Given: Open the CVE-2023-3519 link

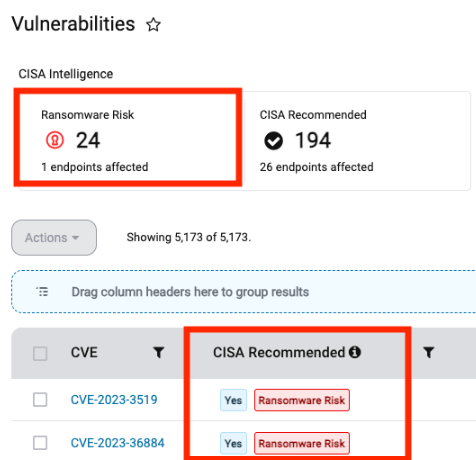Looking at the screenshot, I should pyautogui.click(x=114, y=399).
